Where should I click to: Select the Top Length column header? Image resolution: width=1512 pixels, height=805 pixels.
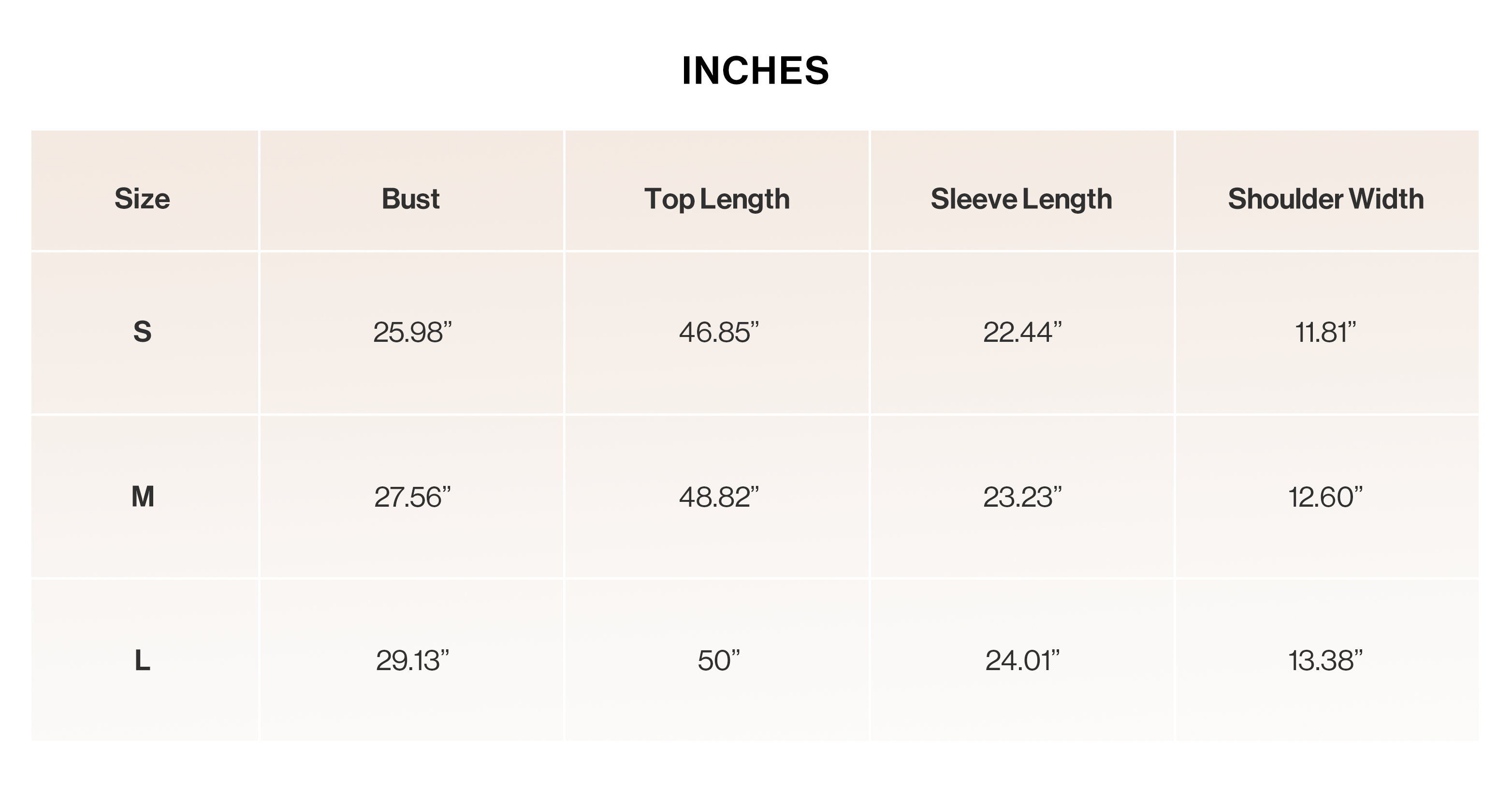click(717, 200)
